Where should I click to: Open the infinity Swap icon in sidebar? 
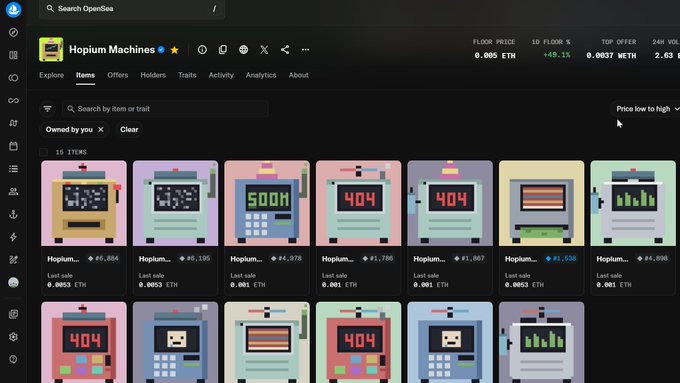click(13, 101)
